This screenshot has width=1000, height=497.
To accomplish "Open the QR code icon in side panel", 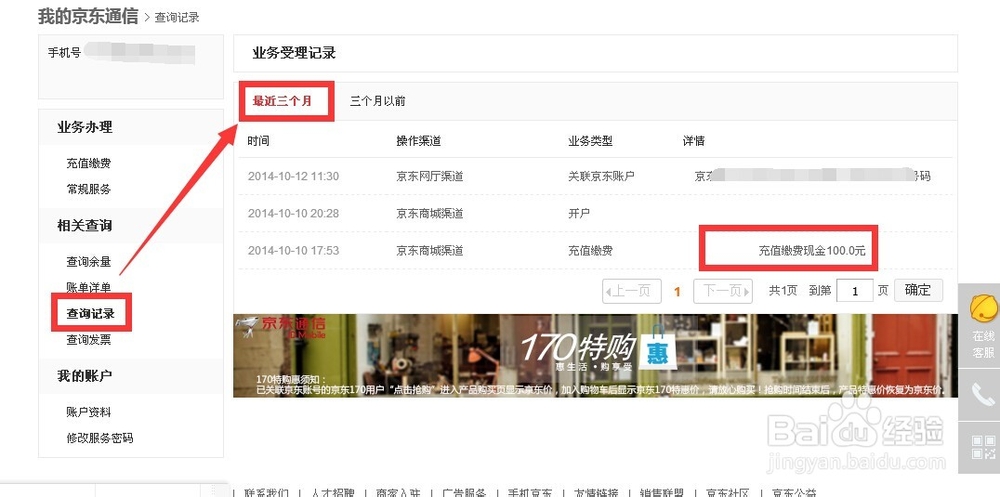I will pyautogui.click(x=983, y=447).
